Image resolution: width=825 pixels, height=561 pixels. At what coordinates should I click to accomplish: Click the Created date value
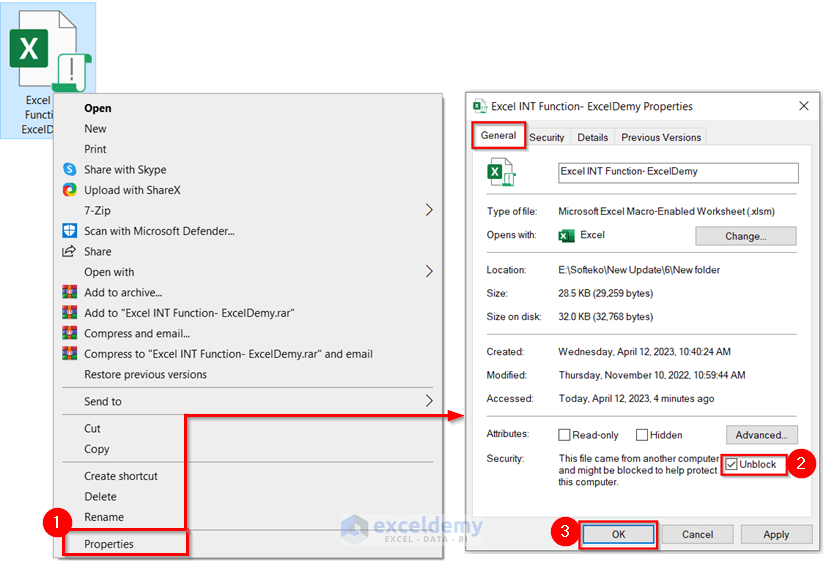coord(644,352)
